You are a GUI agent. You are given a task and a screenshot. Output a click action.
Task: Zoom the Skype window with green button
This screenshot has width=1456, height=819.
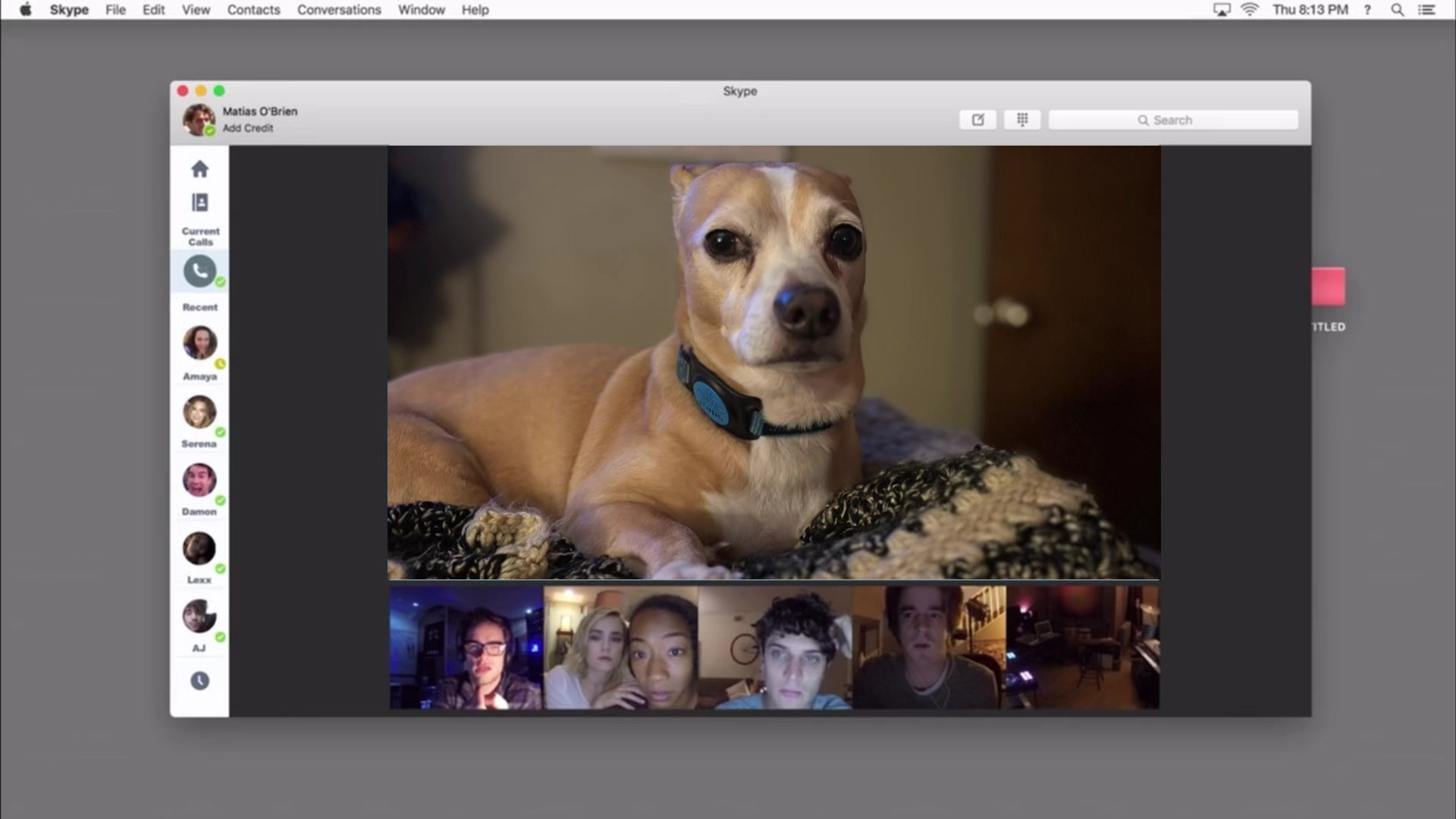coord(219,91)
